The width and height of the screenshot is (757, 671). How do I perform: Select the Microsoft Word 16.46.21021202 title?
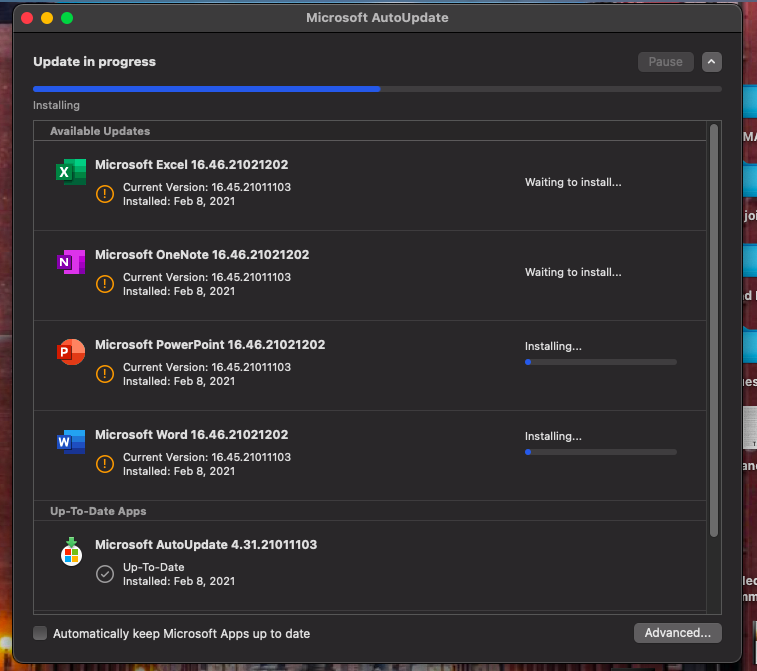pos(192,434)
